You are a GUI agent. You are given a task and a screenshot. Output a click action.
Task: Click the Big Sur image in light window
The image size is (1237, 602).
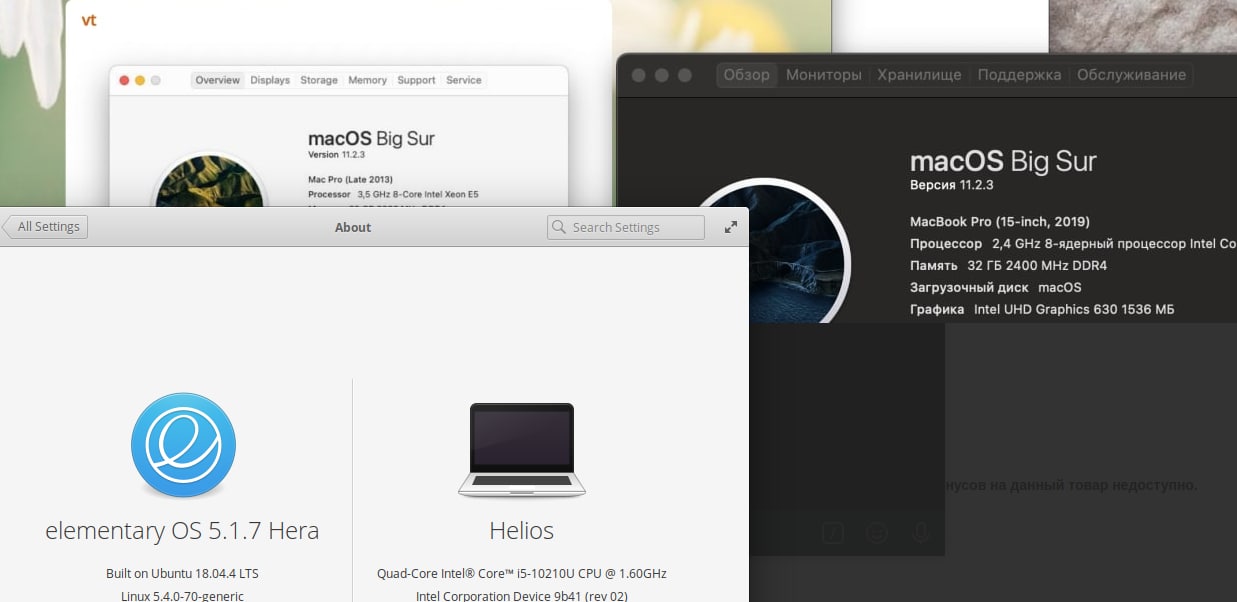pyautogui.click(x=209, y=181)
